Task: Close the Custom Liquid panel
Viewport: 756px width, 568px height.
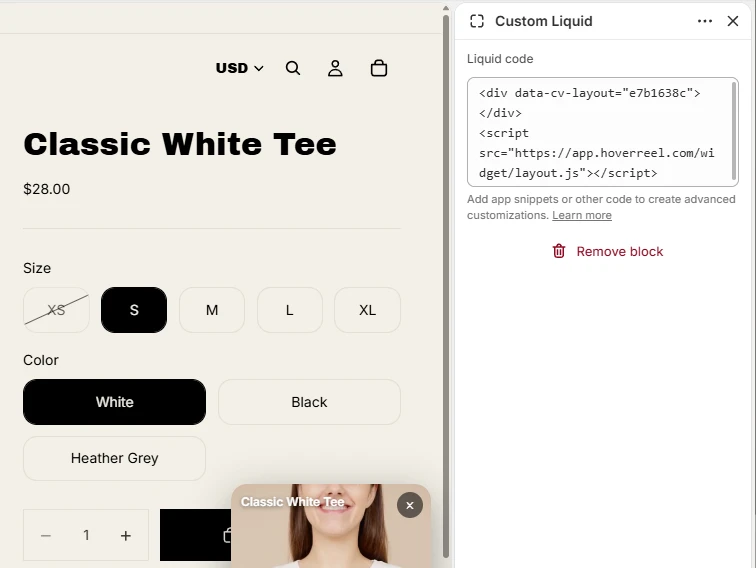Action: pyautogui.click(x=733, y=21)
